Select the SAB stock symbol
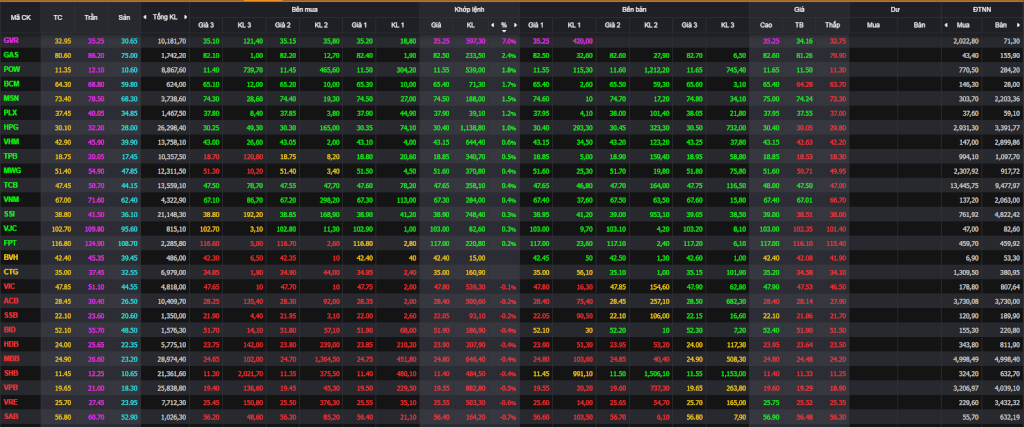Screen dimensions: 1024x427 (11, 416)
